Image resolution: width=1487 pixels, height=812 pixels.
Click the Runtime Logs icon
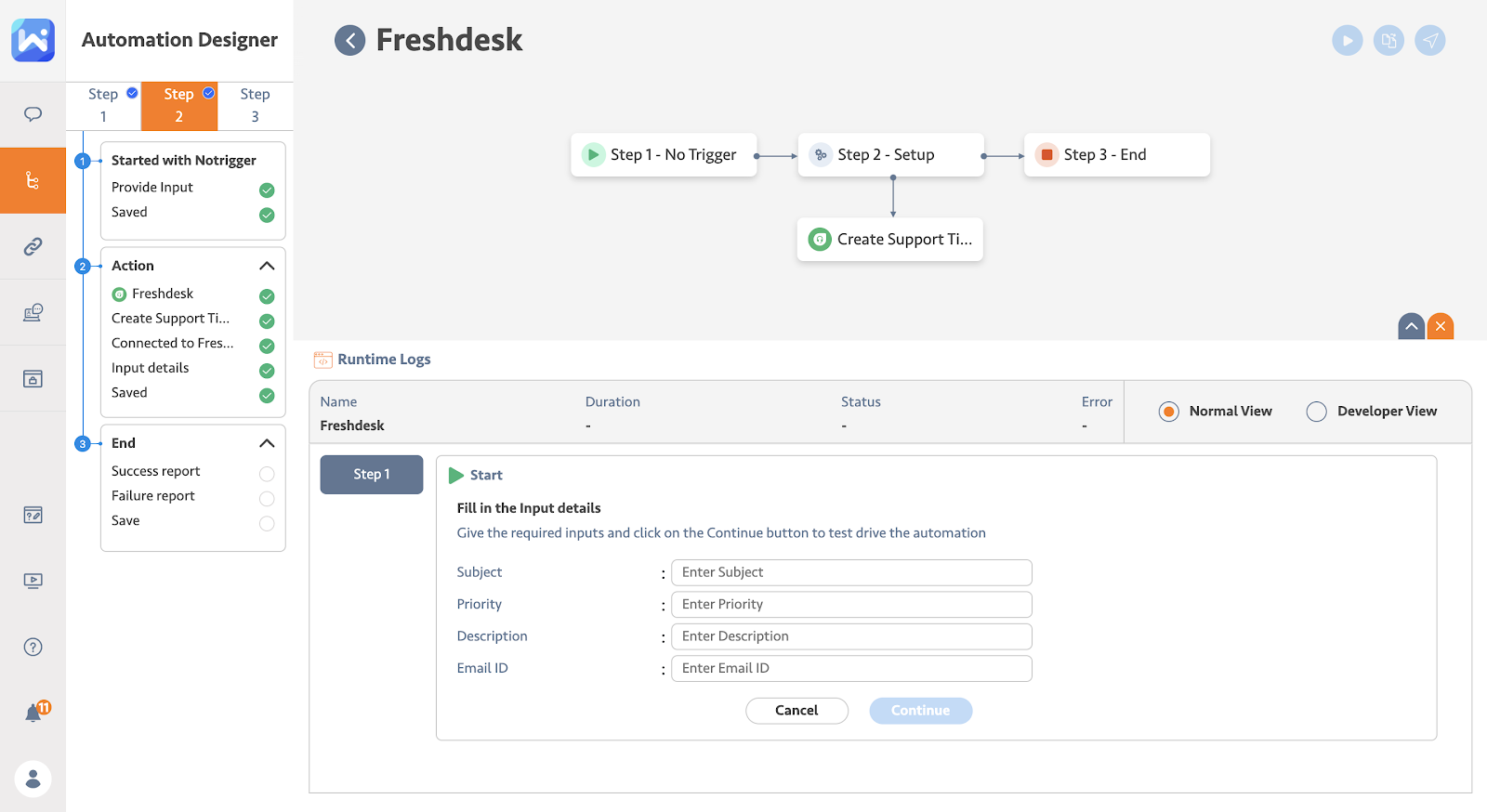point(322,360)
